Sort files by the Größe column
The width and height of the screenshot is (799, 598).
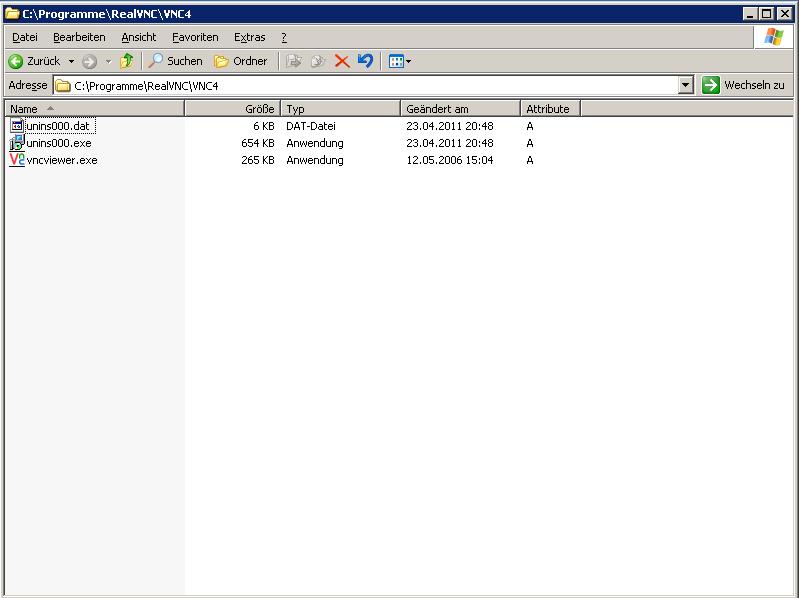[x=232, y=109]
